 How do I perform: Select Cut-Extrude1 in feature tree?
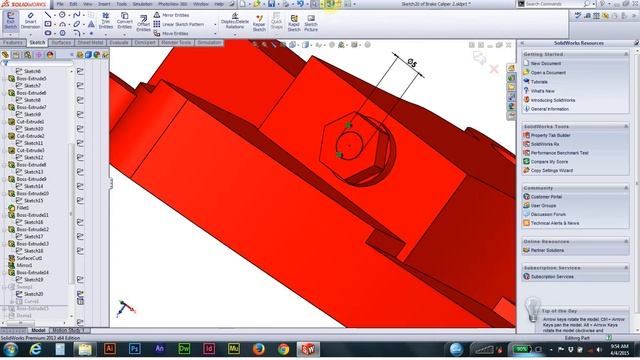coord(30,122)
